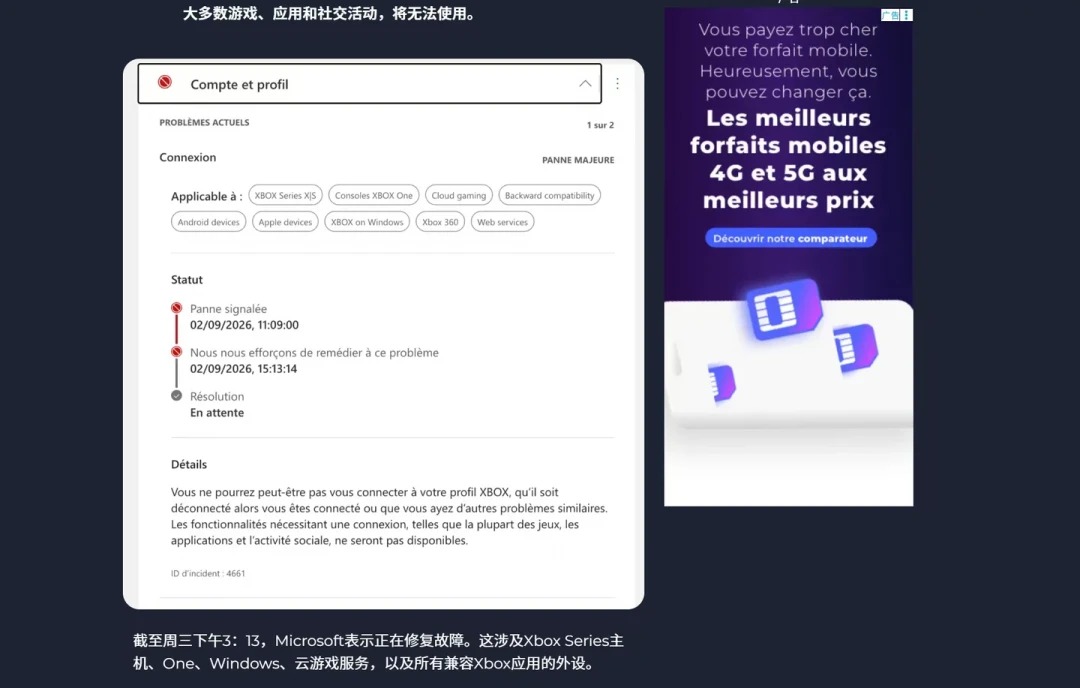This screenshot has width=1080, height=688.
Task: Select the Web services tag
Action: pos(502,222)
